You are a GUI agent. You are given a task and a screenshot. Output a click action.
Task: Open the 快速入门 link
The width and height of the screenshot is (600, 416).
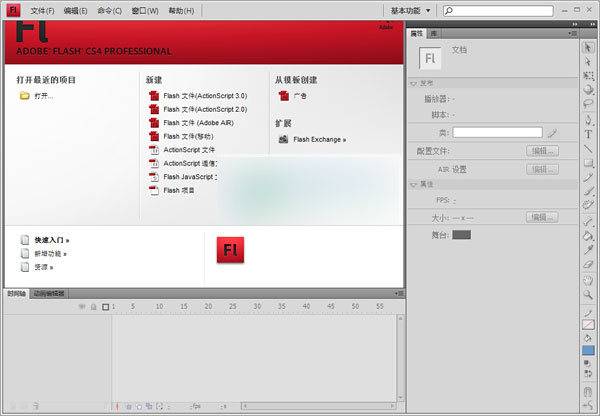pos(52,240)
